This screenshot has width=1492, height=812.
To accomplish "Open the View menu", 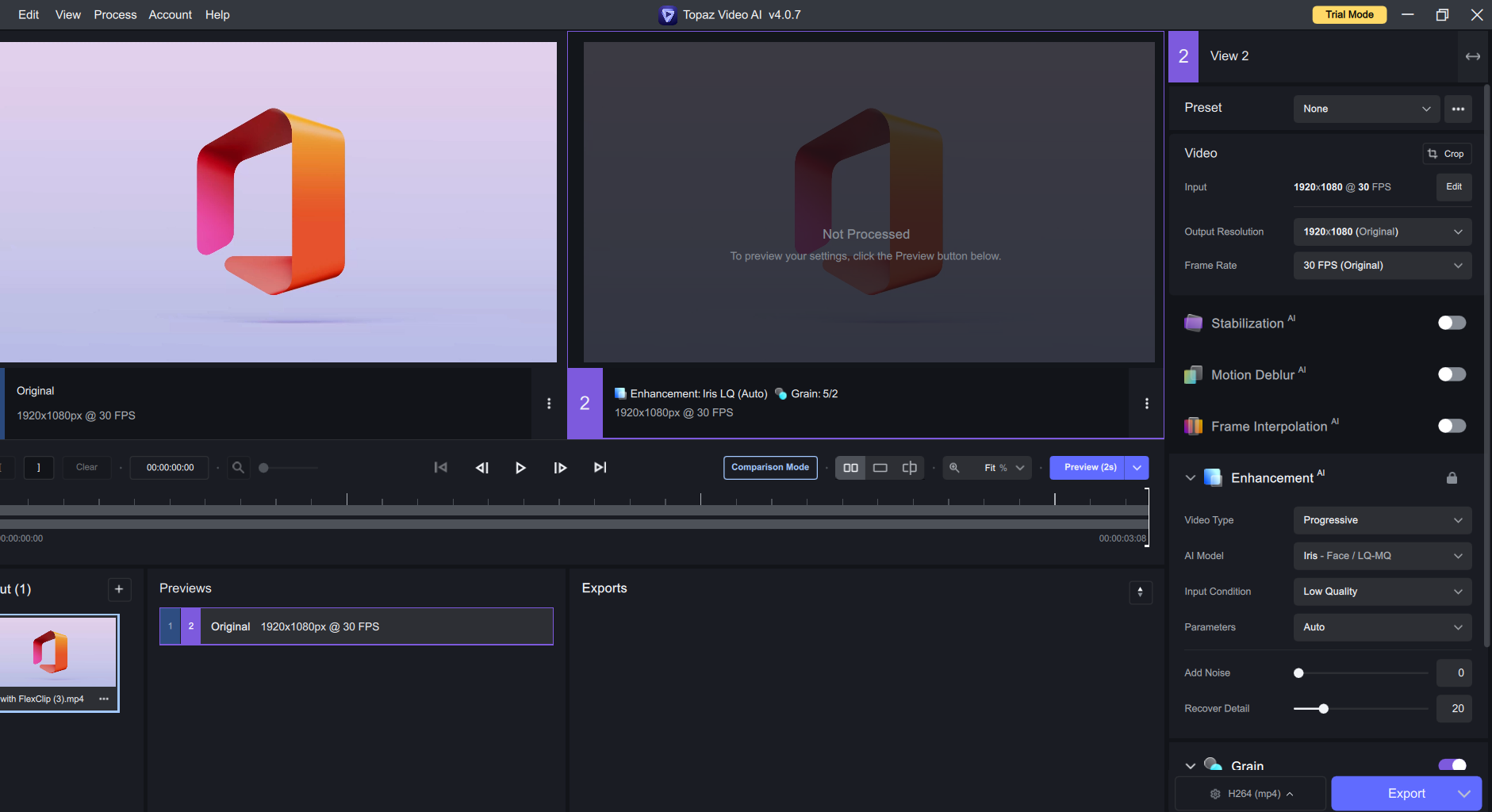I will tap(68, 14).
